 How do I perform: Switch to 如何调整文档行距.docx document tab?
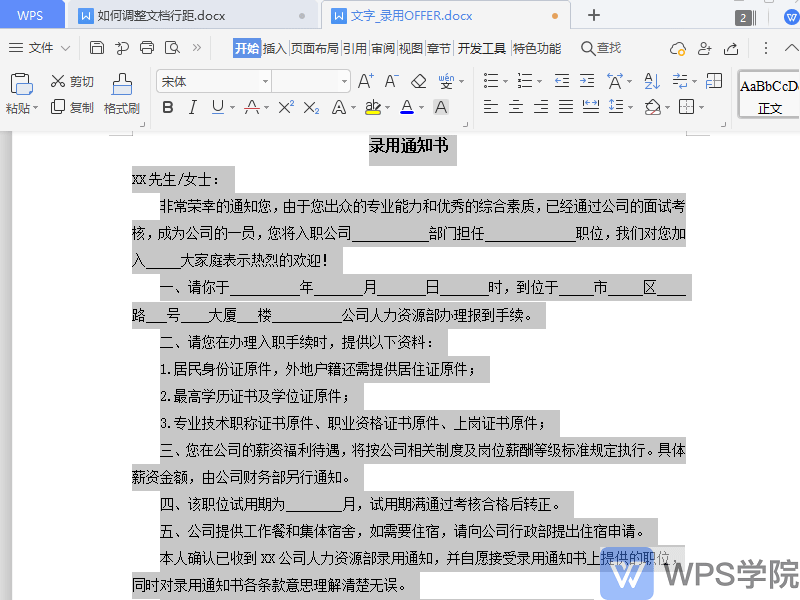160,15
